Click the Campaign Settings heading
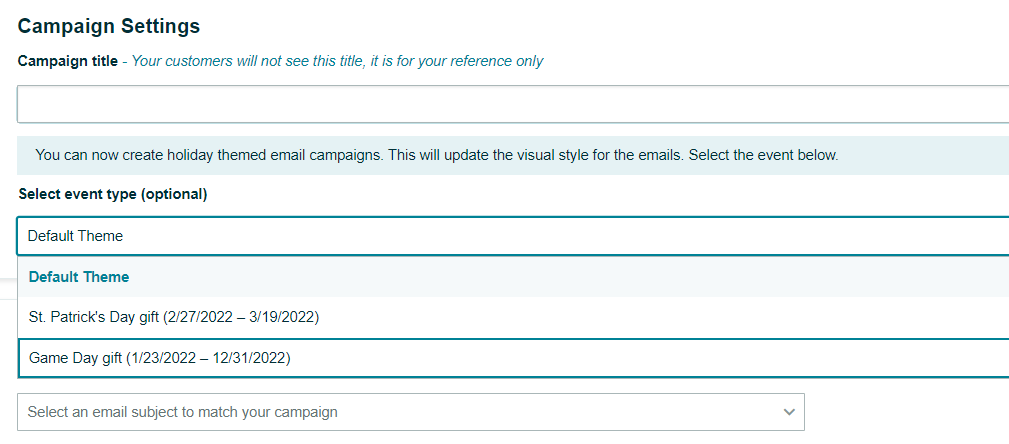 [x=109, y=26]
